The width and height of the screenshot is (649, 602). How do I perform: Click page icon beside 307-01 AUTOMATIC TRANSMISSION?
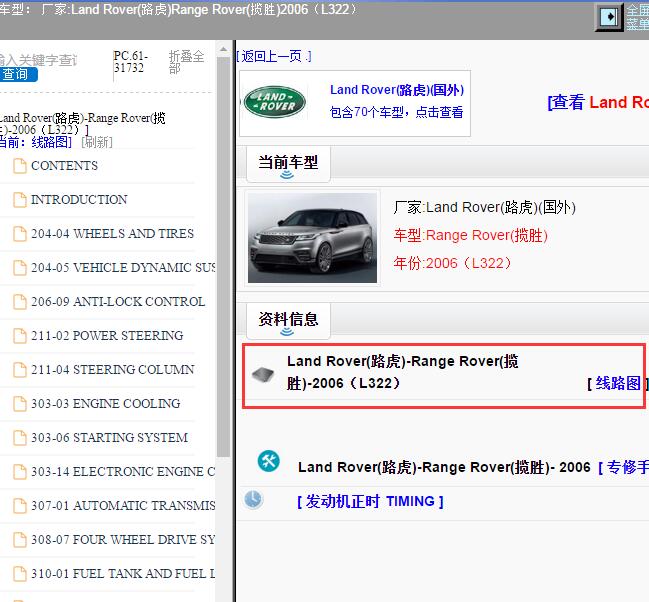[x=19, y=505]
